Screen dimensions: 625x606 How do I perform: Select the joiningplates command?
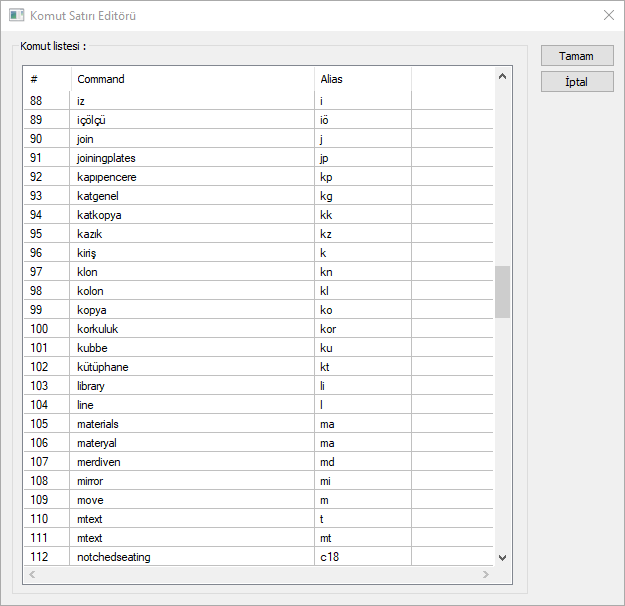(x=106, y=158)
